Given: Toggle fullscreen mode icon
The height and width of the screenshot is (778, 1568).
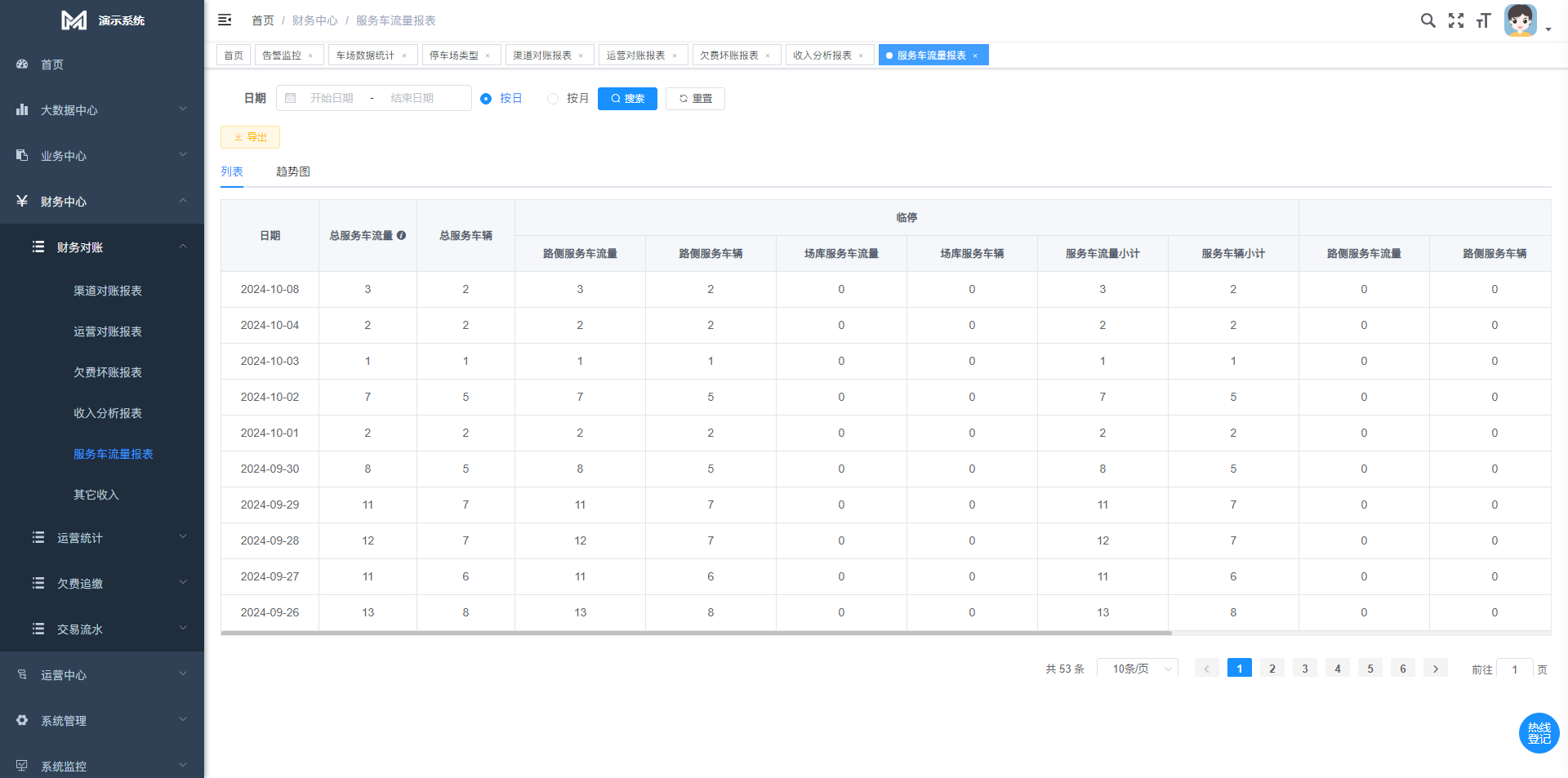Looking at the screenshot, I should 1456,20.
